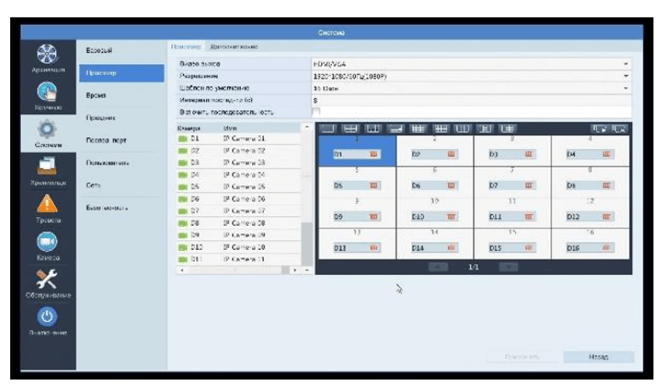
Task: Choose the single-window layout icon
Action: click(327, 129)
